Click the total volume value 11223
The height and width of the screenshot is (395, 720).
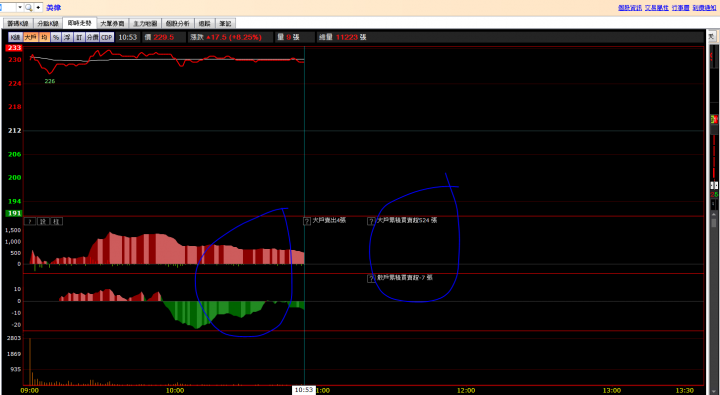click(x=347, y=37)
